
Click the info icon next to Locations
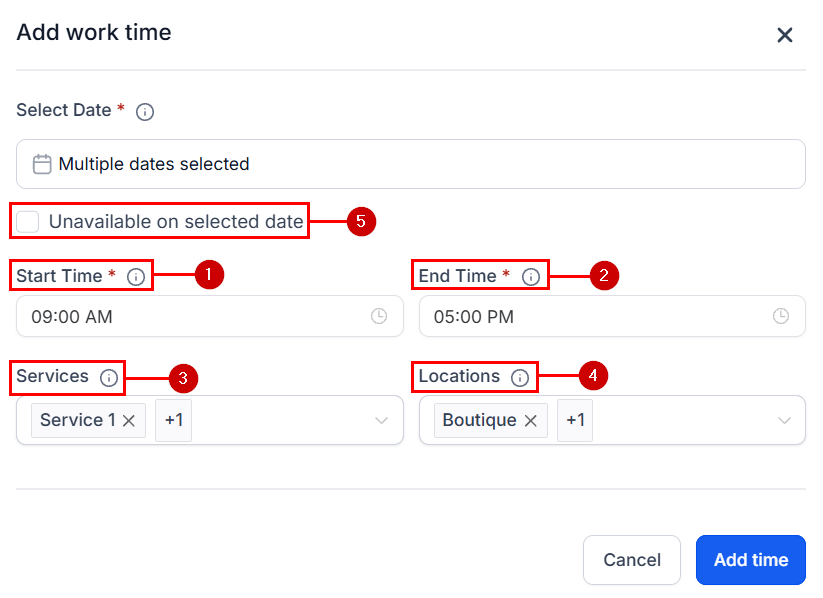(518, 377)
